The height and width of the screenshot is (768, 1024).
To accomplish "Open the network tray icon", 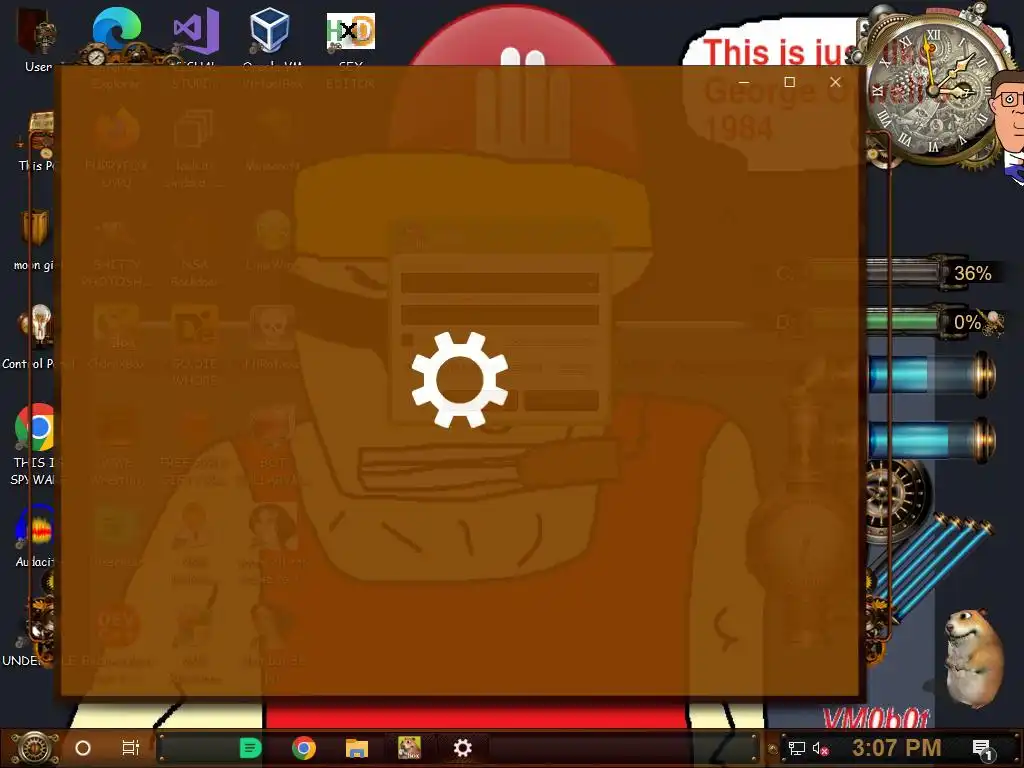I will click(x=797, y=748).
